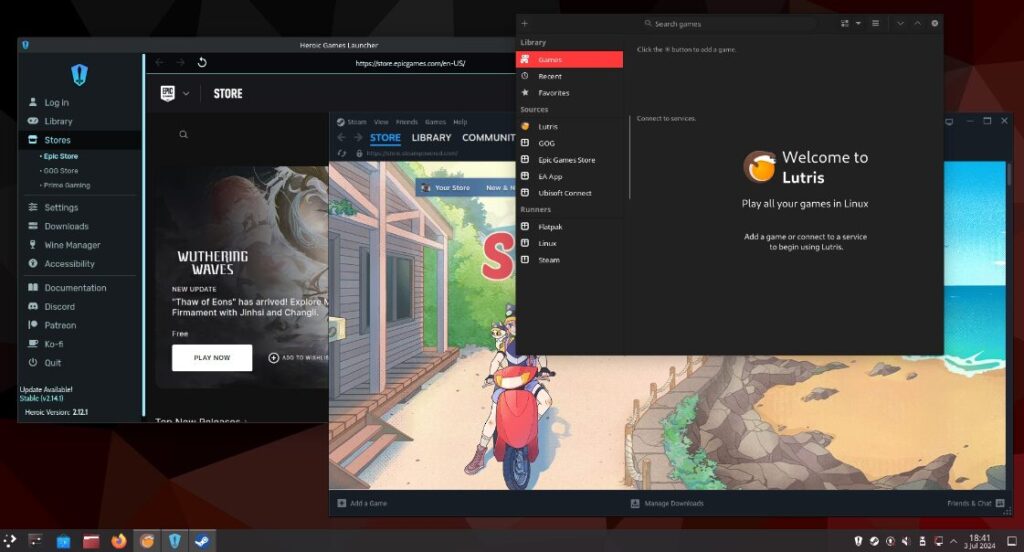1024x552 pixels.
Task: Open the Help menu in Steam
Action: pyautogui.click(x=460, y=122)
